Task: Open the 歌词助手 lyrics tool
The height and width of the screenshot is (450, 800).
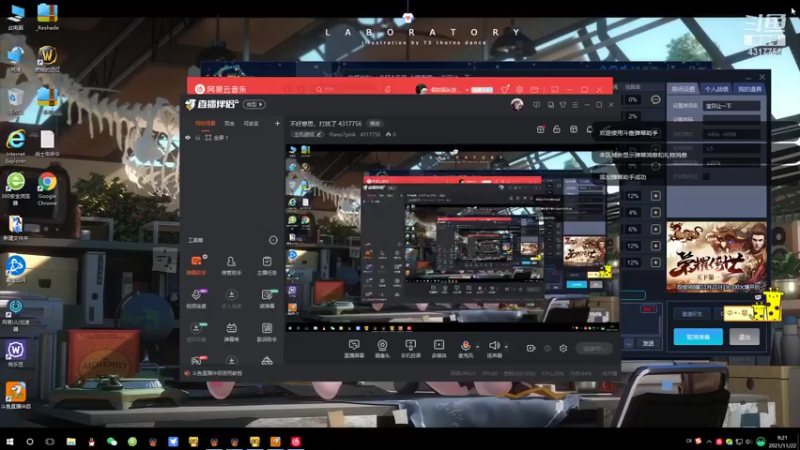Action: coord(266,332)
